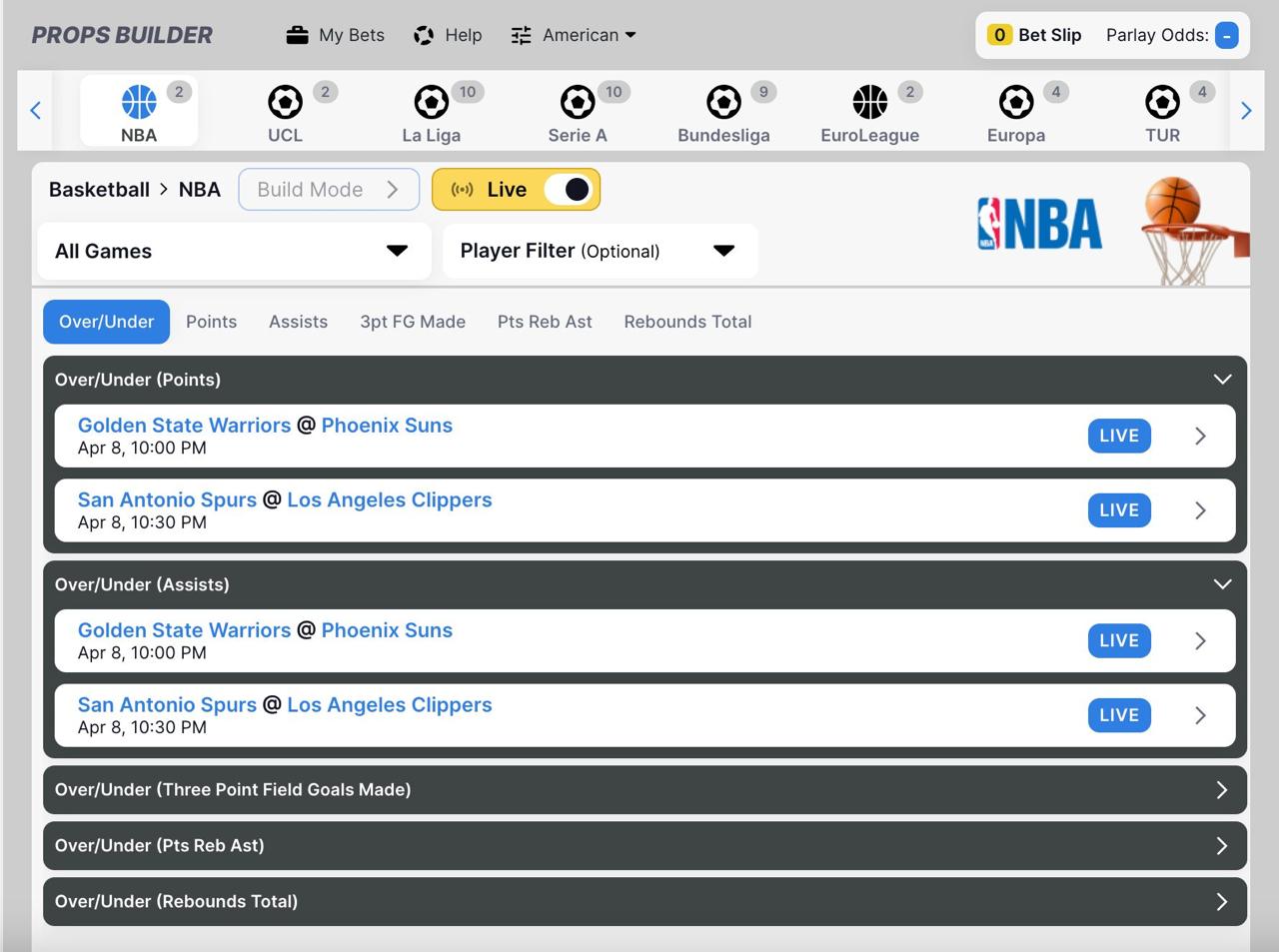This screenshot has height=952, width=1279.
Task: Open Spurs @ Clippers Points row chevron
Action: [1200, 510]
